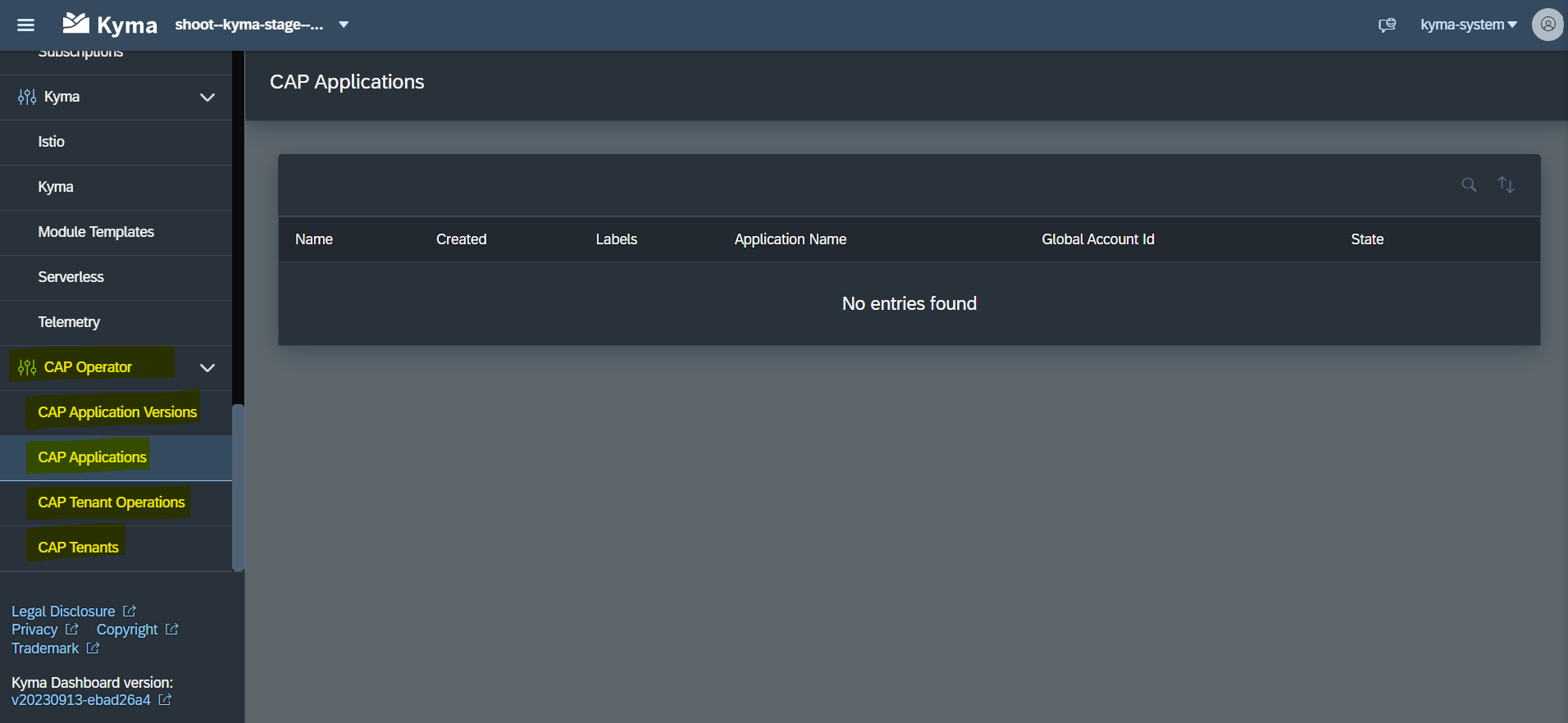
Task: Collapse the CAP Operator section chevron
Action: pos(207,368)
